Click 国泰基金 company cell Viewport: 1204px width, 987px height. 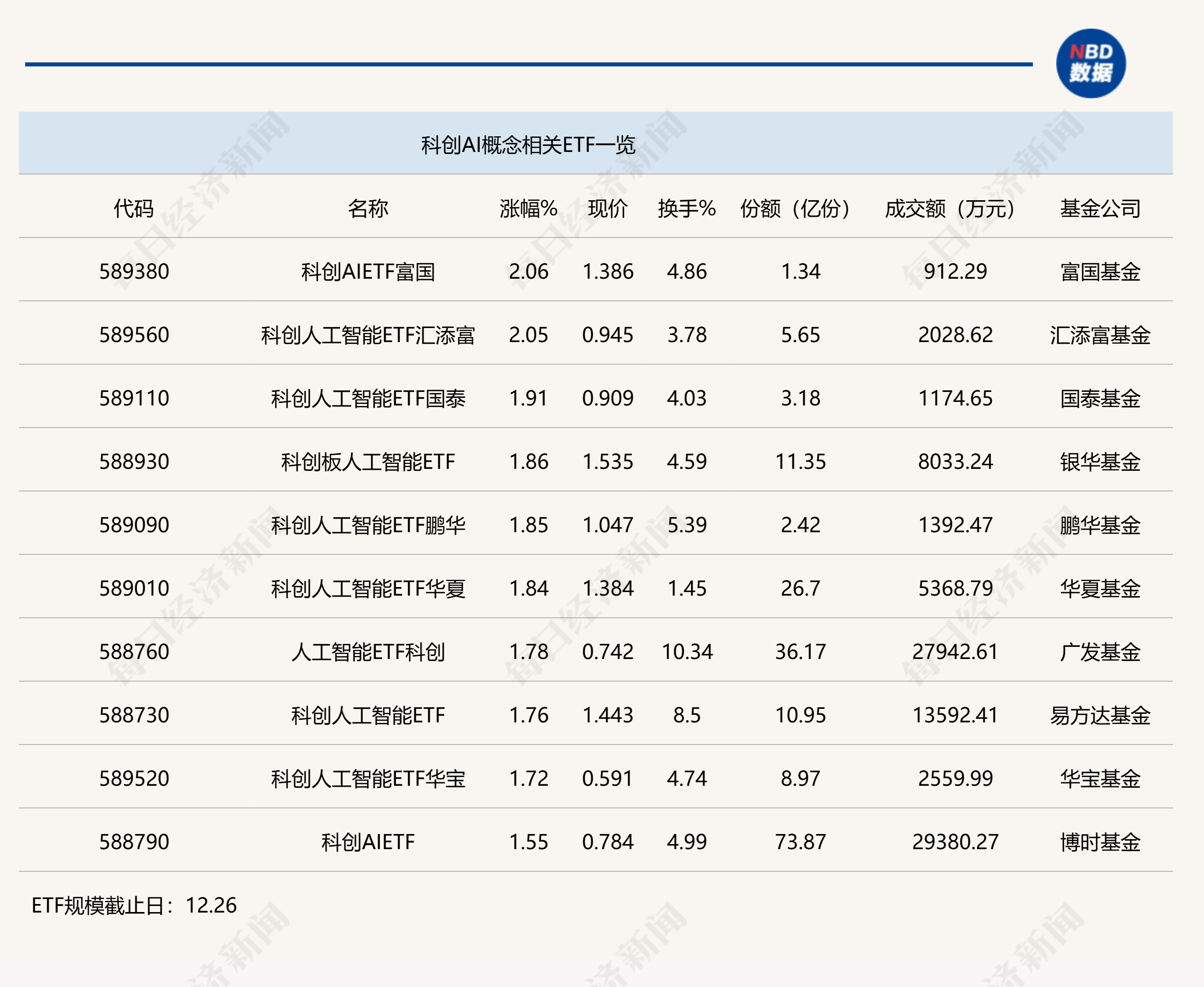click(x=1099, y=398)
